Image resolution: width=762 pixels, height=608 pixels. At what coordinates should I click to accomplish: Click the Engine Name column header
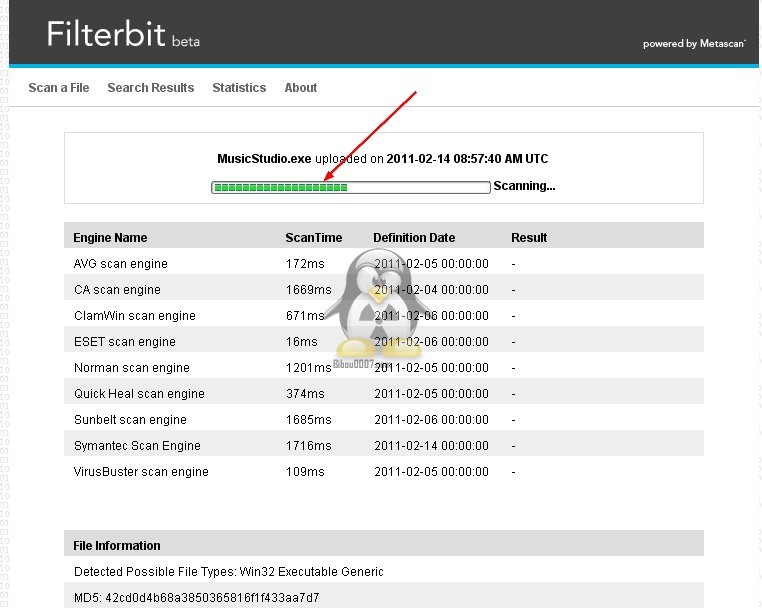pos(110,238)
